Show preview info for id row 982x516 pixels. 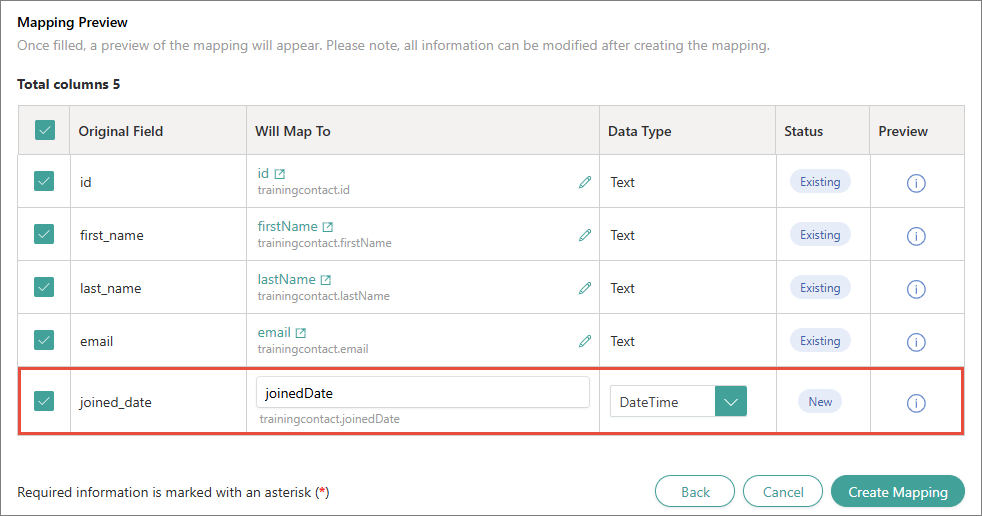(x=916, y=183)
